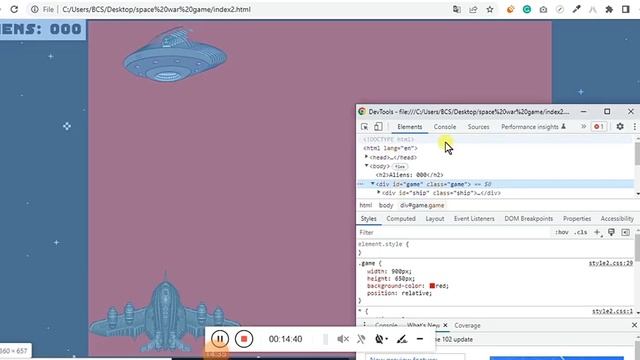Image resolution: width=640 pixels, height=360 pixels.
Task: Collapse the body element node
Action: pos(367,166)
